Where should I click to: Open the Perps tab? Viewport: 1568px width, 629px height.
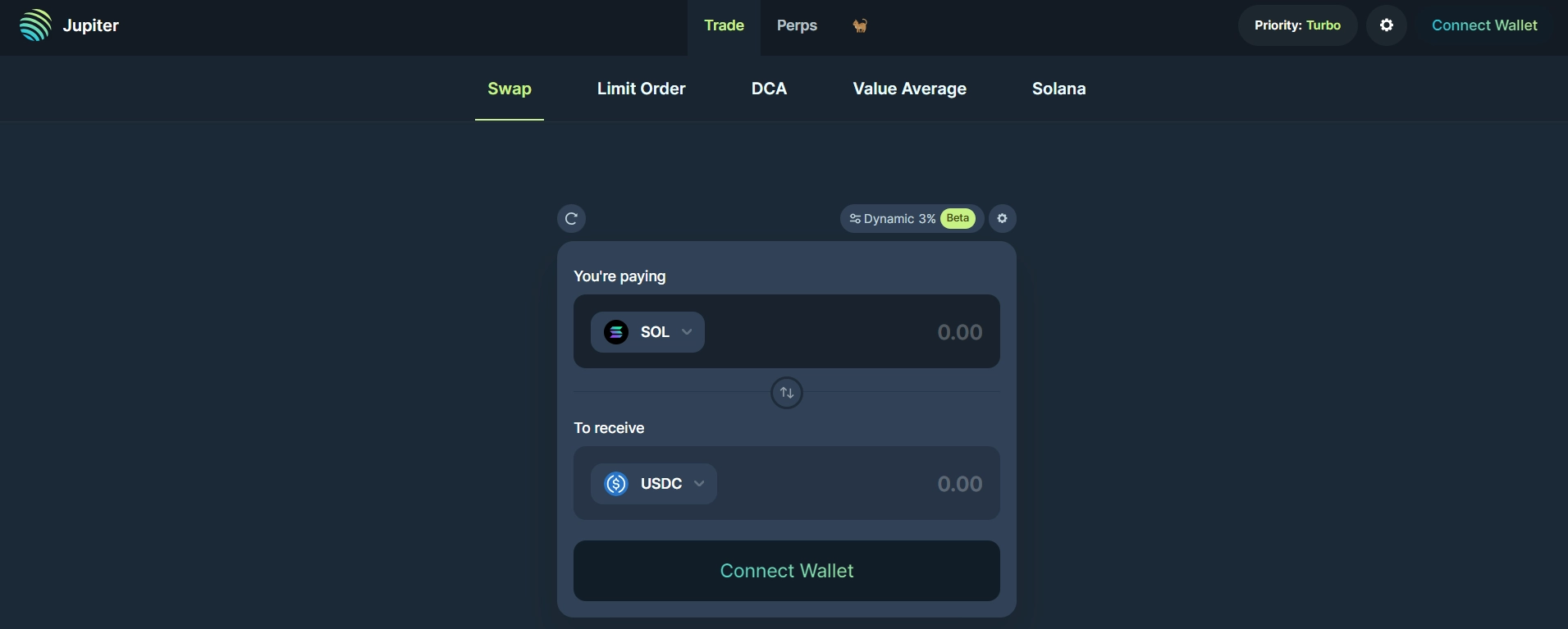pos(797,25)
